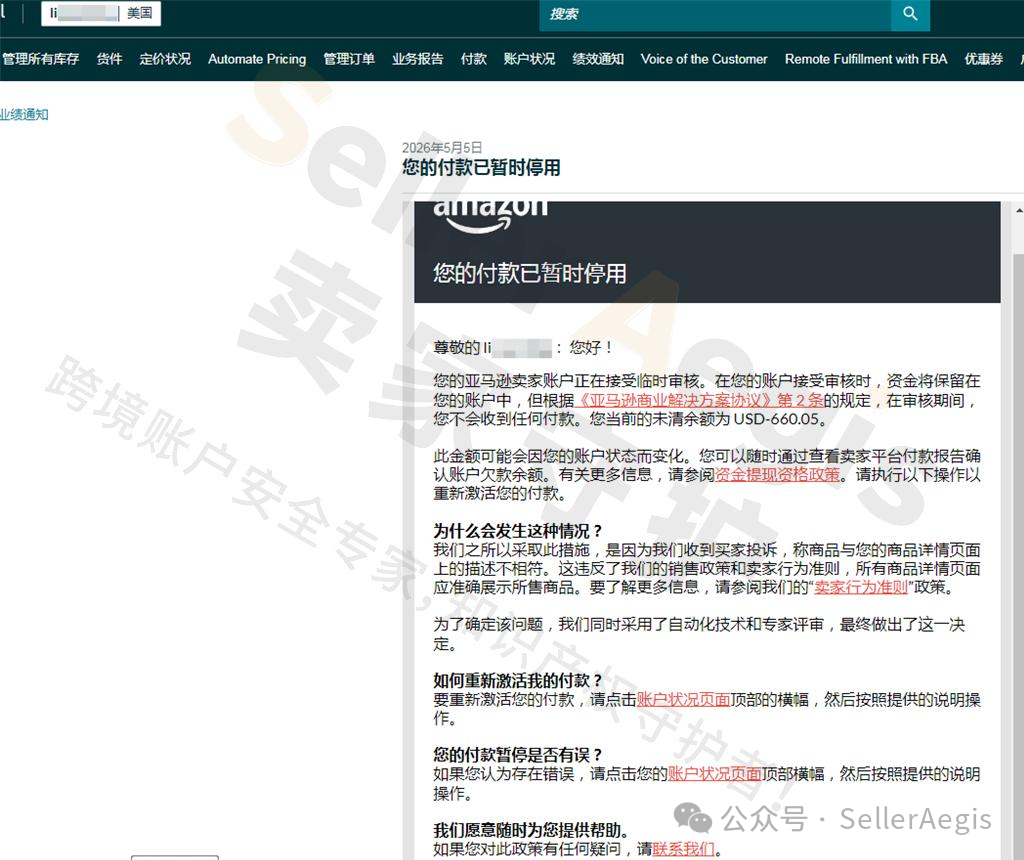Image resolution: width=1024 pixels, height=860 pixels.
Task: Select date text 2026年5月5日
Action: [442, 147]
